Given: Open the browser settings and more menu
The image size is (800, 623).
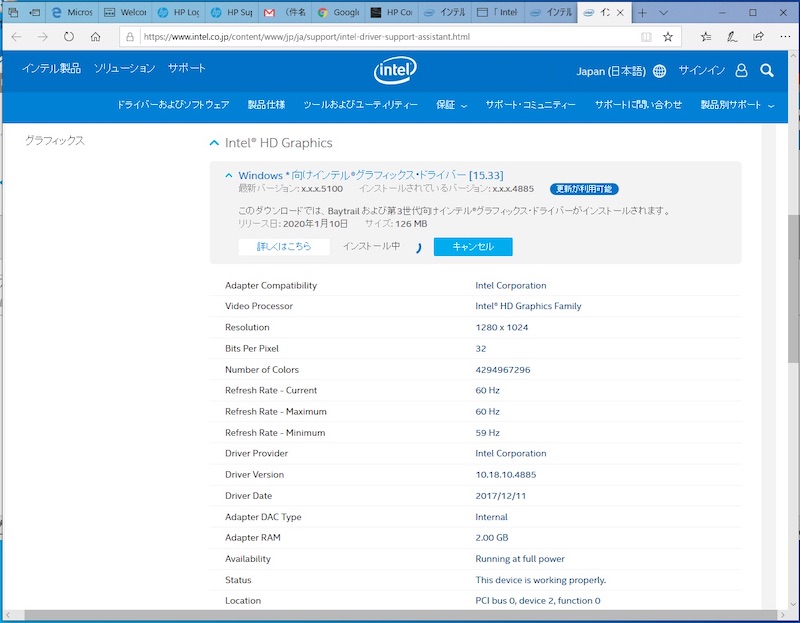Looking at the screenshot, I should pyautogui.click(x=785, y=37).
